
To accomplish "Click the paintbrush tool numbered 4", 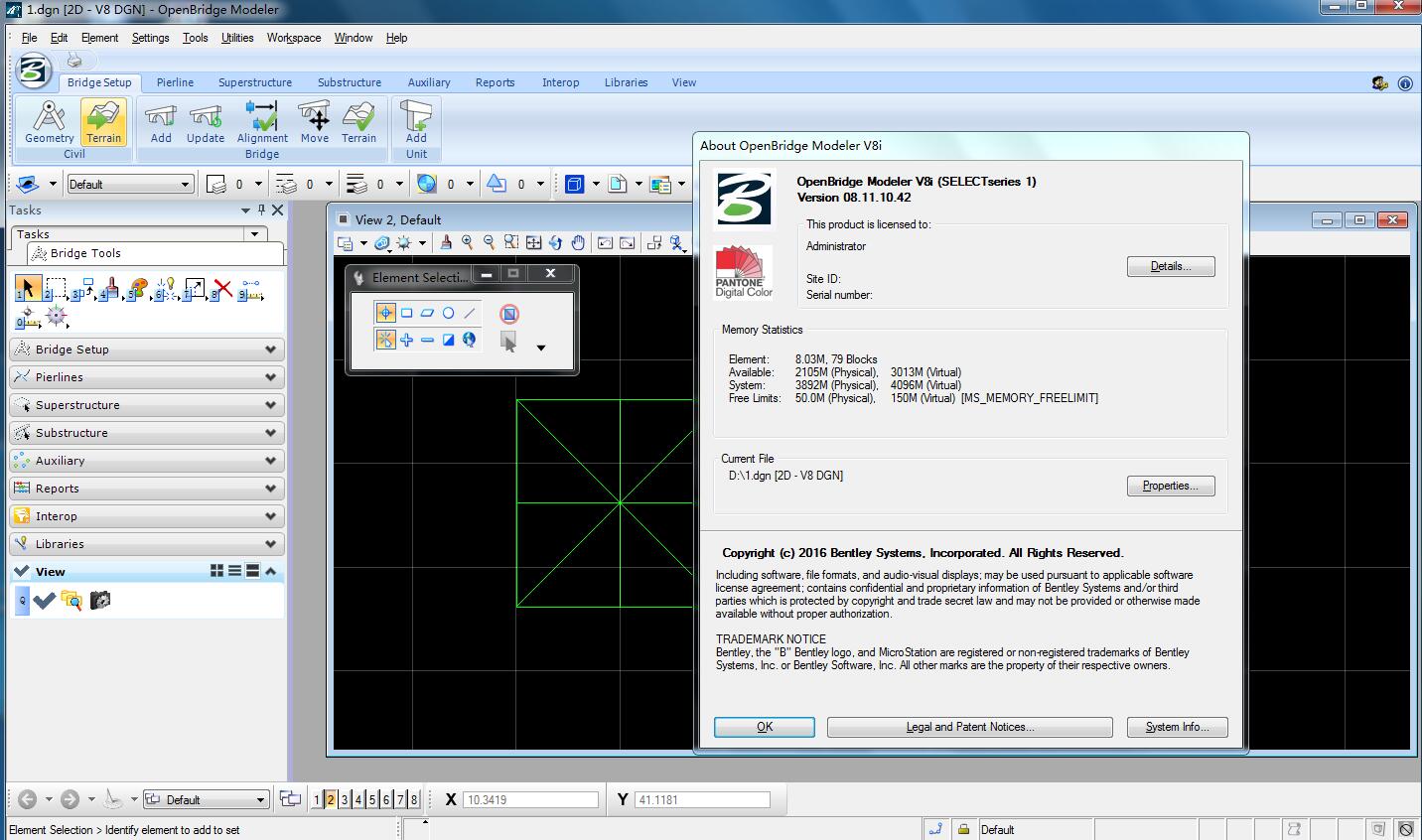I will (110, 289).
